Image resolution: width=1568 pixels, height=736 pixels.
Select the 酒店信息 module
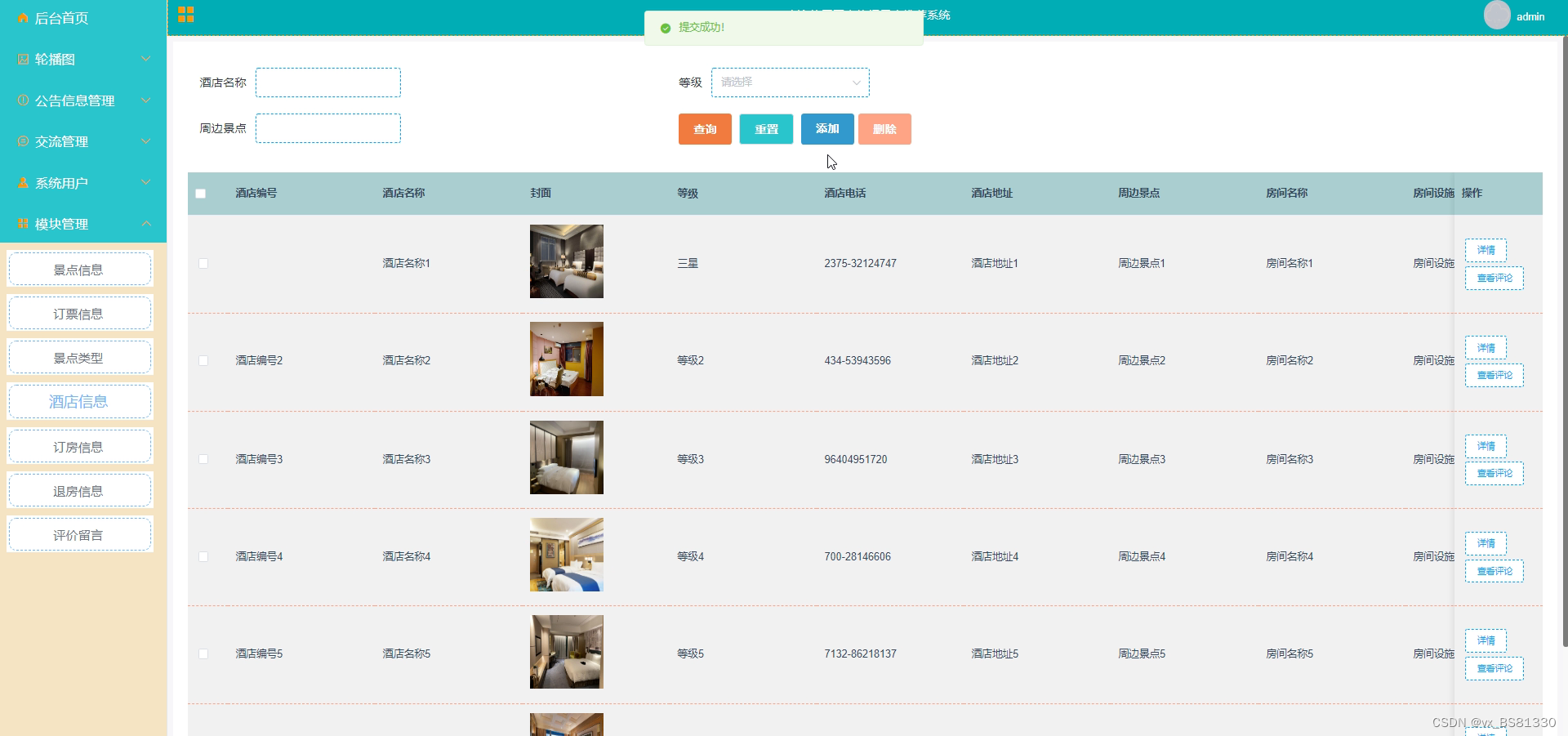(x=79, y=401)
